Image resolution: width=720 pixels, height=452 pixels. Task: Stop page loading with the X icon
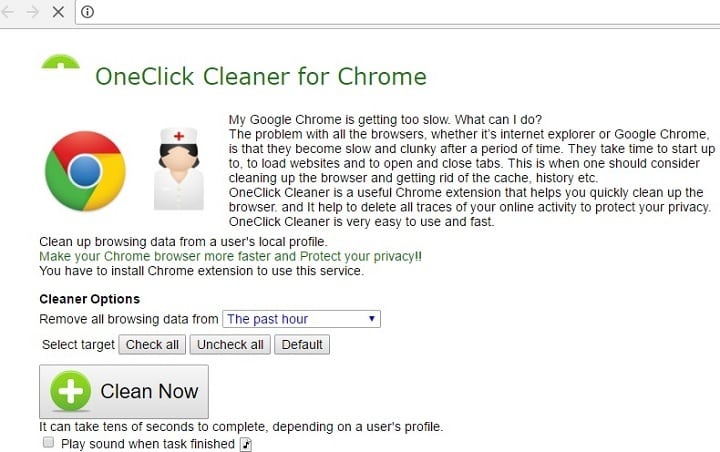coord(58,12)
